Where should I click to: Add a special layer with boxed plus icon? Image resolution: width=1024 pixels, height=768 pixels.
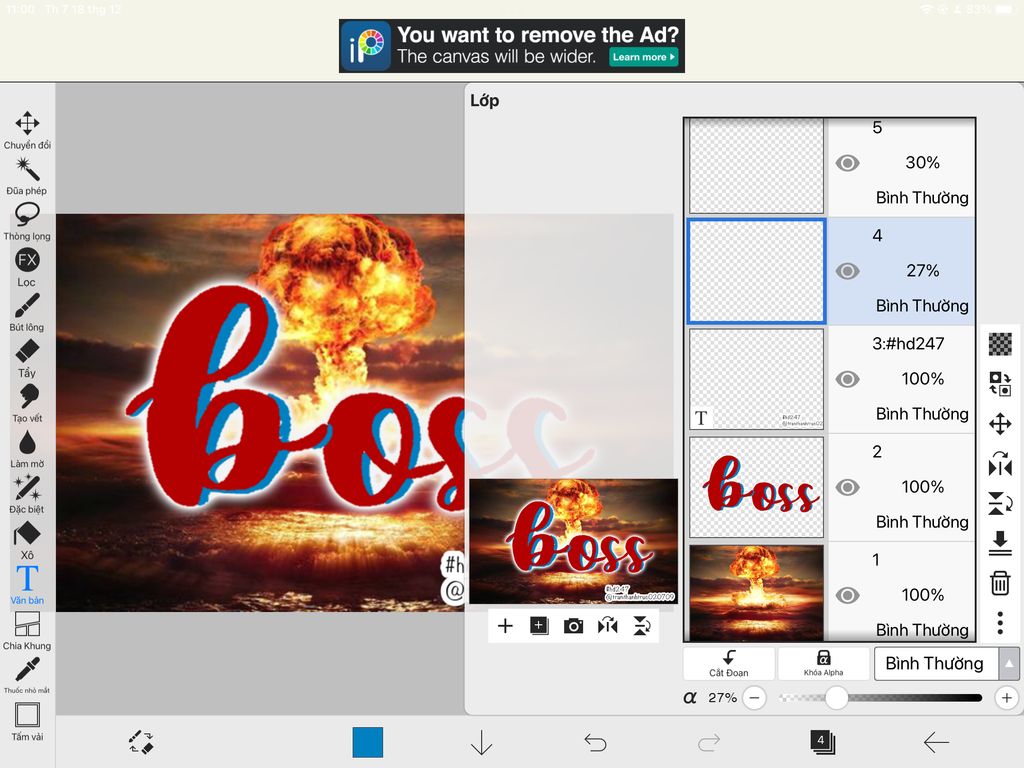(x=539, y=626)
